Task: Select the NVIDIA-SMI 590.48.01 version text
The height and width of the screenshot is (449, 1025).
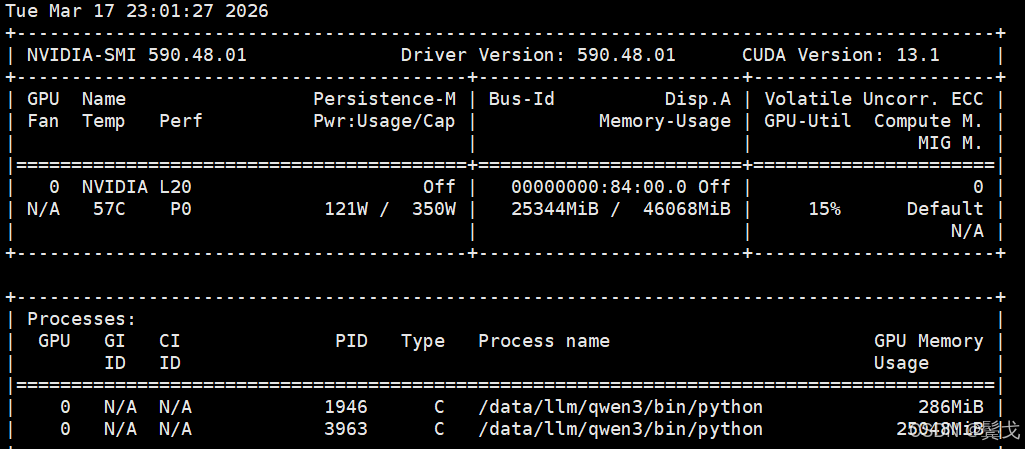Action: click(137, 55)
